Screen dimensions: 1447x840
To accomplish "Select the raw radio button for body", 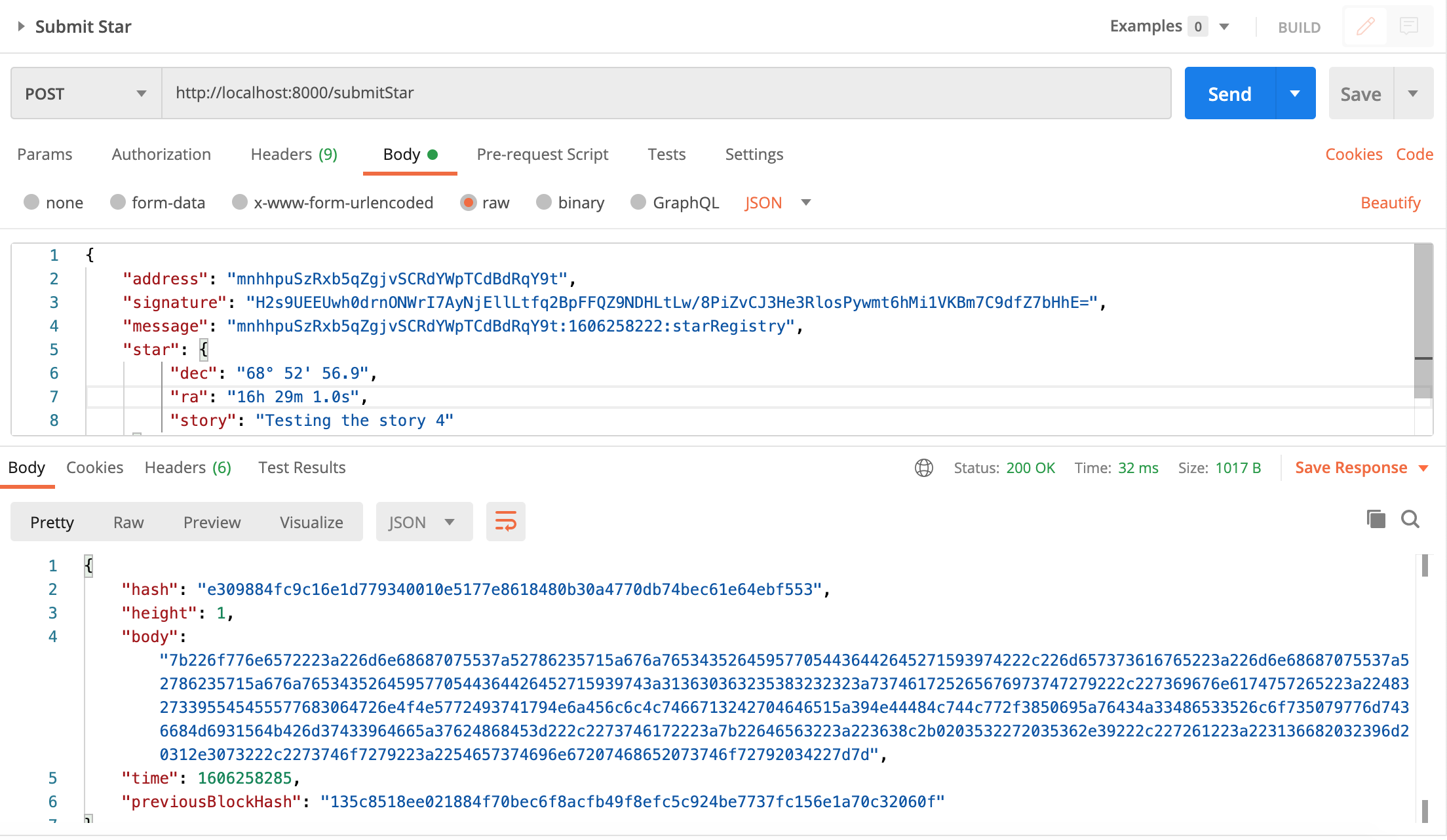I will pyautogui.click(x=471, y=202).
